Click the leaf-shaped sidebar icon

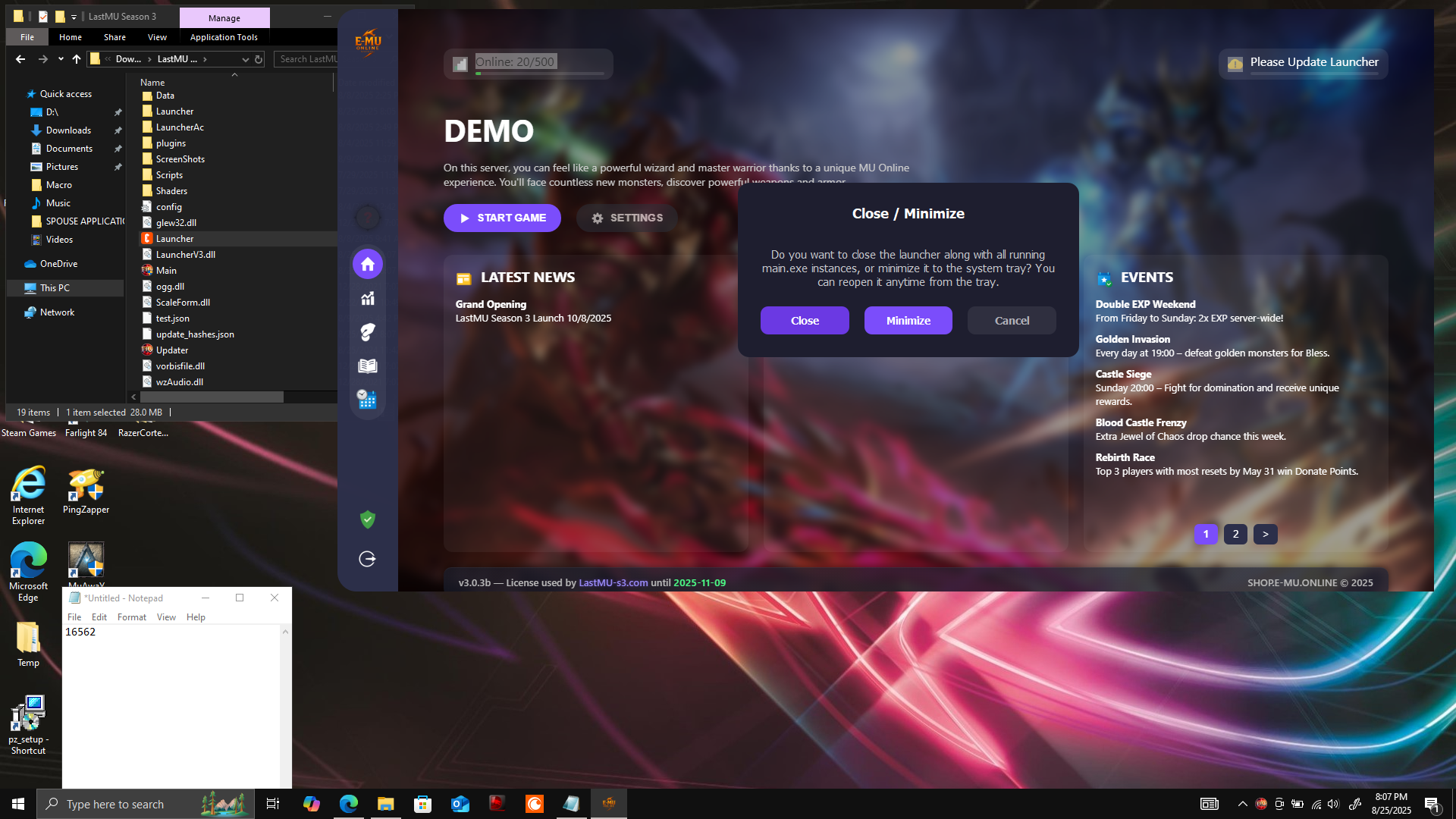point(368,332)
